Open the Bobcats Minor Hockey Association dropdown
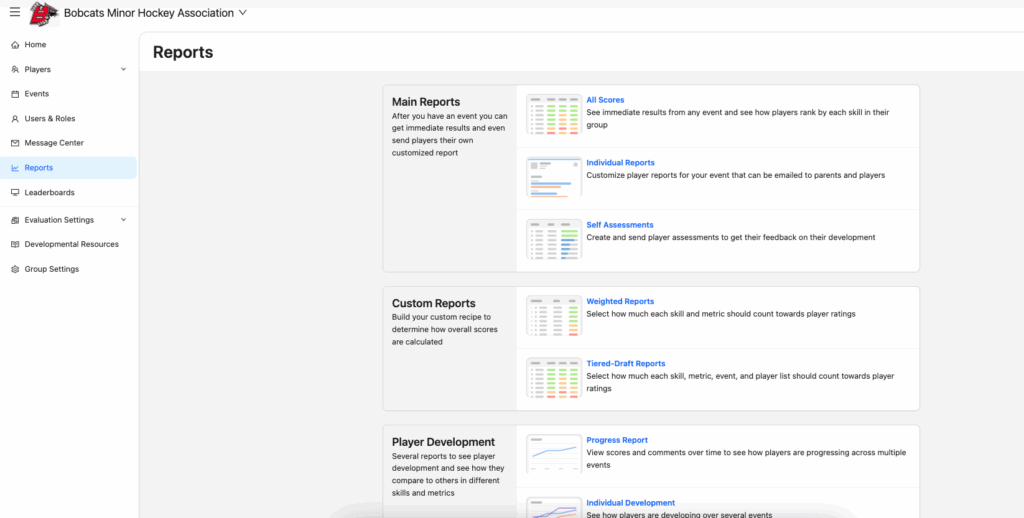1024x518 pixels. tap(242, 13)
